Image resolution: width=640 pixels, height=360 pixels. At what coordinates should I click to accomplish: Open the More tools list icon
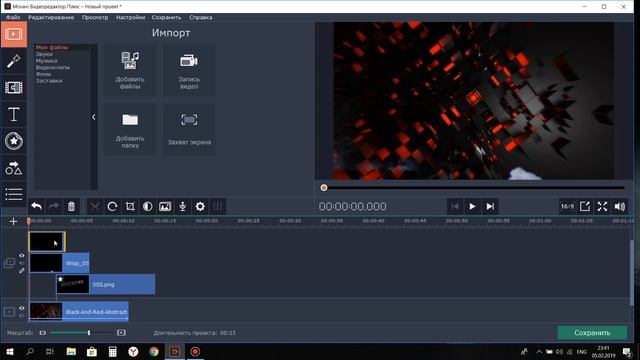[14, 194]
